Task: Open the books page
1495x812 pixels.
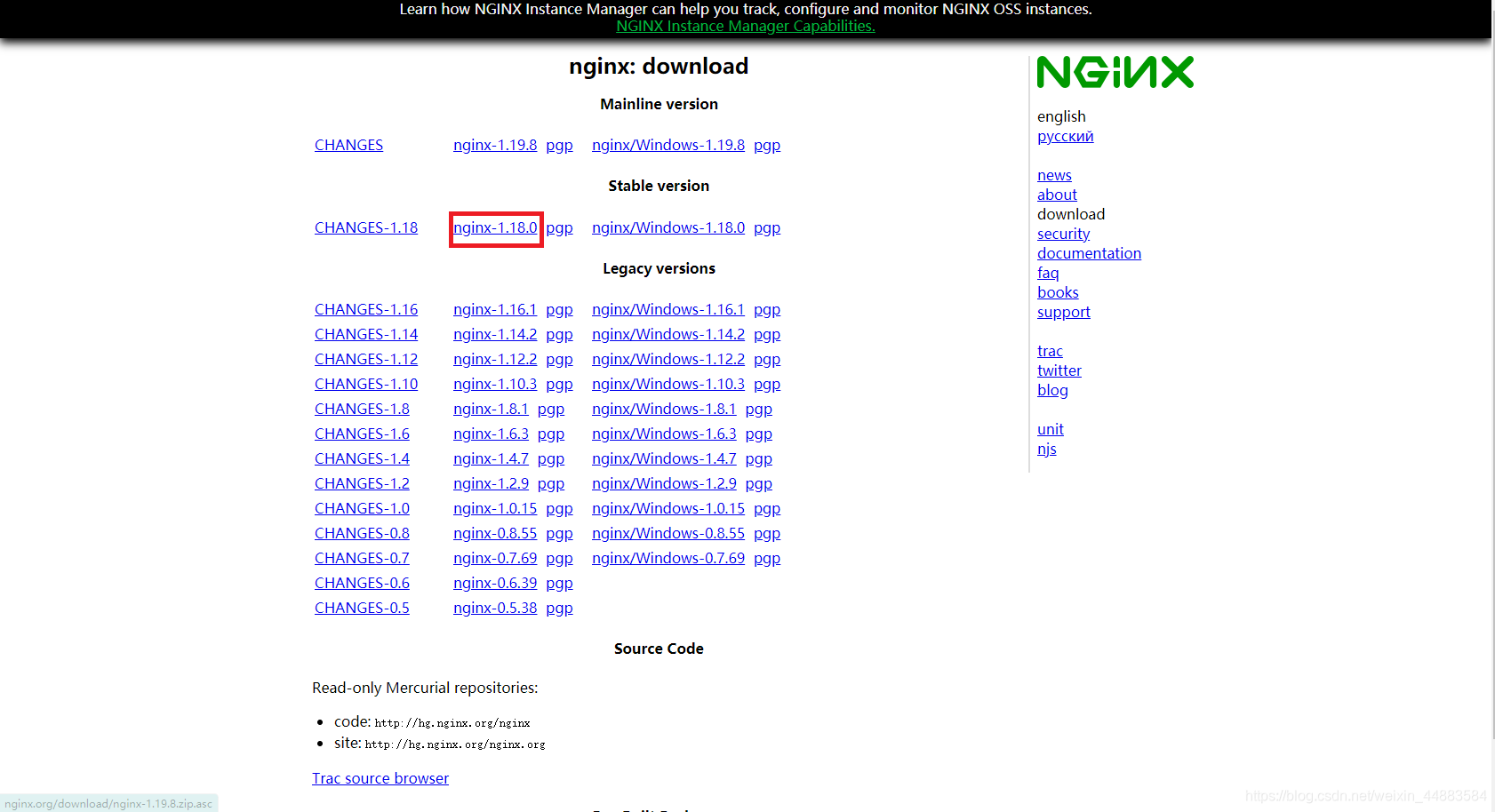Action: click(1058, 292)
